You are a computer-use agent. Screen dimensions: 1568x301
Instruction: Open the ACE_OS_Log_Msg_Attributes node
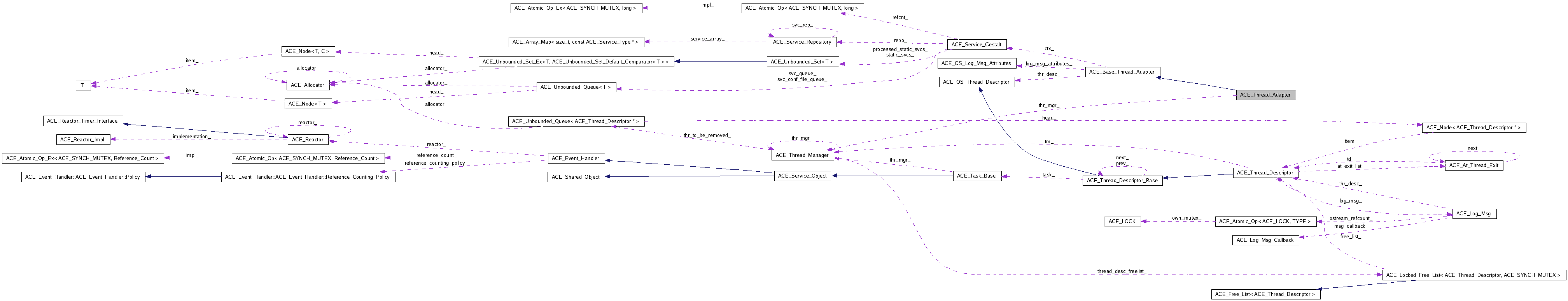click(x=976, y=63)
